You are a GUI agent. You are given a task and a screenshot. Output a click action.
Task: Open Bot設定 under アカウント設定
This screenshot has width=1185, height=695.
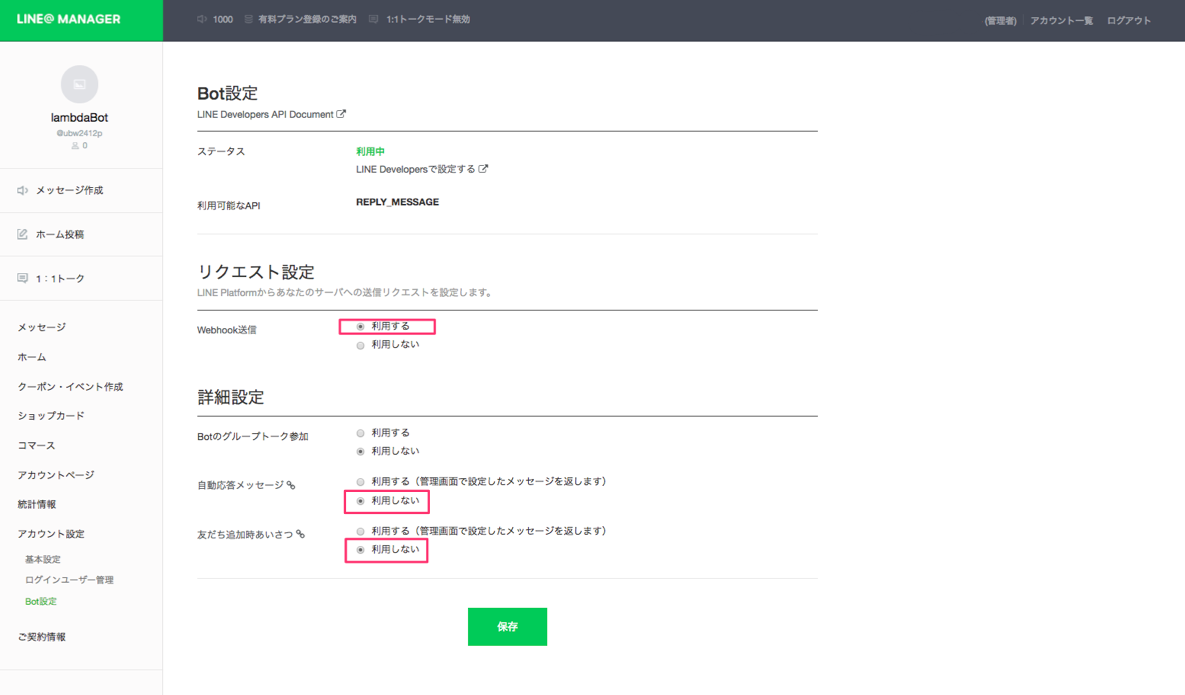tap(41, 601)
